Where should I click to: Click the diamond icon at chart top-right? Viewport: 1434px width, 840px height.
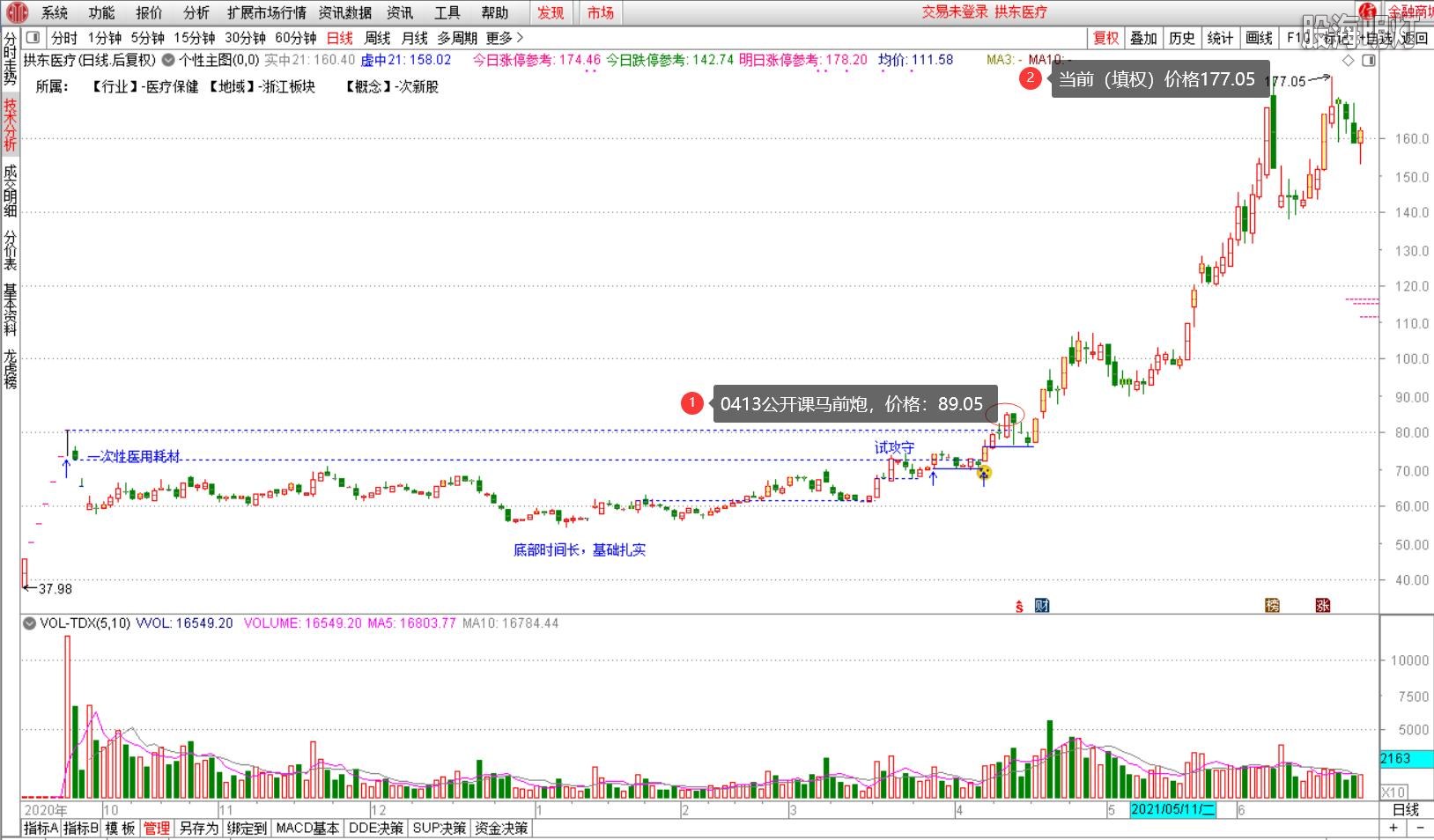pos(1348,61)
